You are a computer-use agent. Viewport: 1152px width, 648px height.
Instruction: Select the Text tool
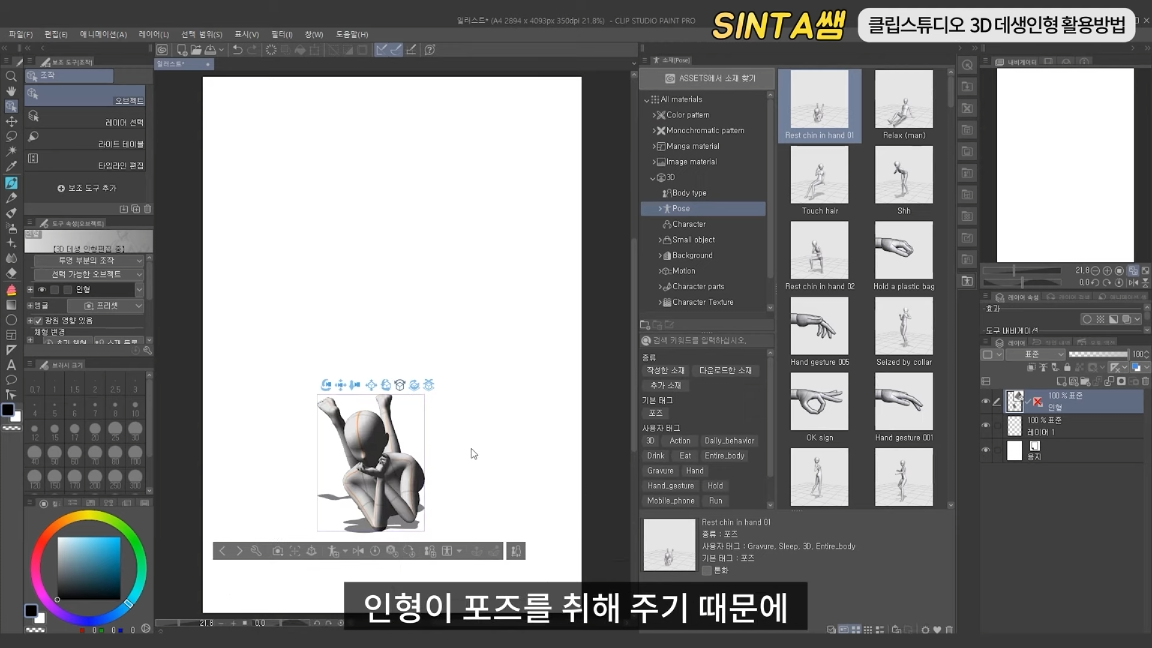click(11, 364)
